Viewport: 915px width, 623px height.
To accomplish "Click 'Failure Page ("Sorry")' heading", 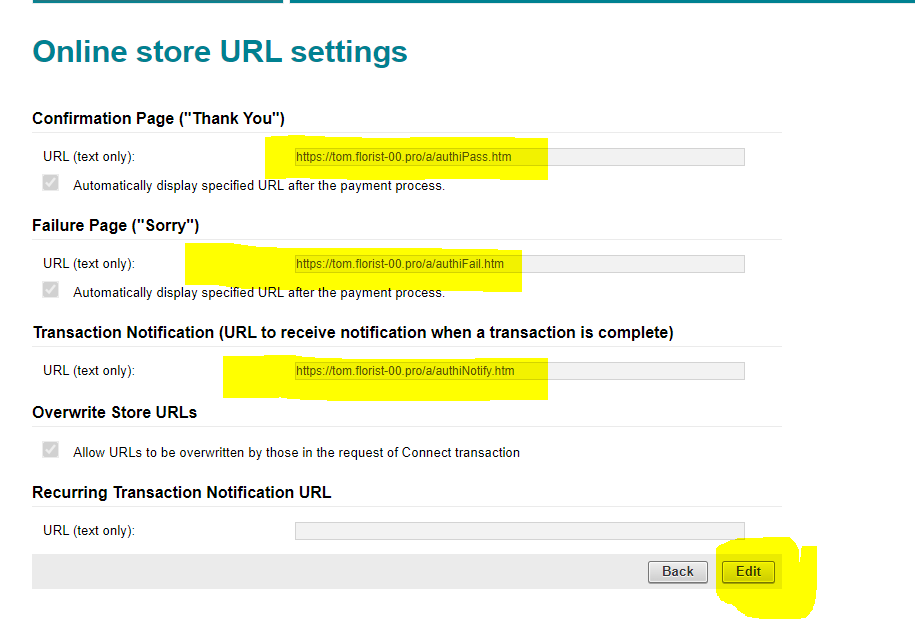I will pos(116,226).
